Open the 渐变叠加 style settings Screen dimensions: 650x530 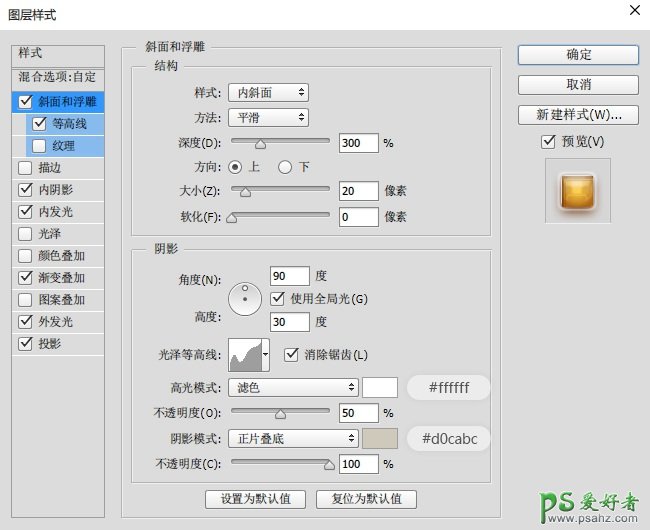(61, 278)
